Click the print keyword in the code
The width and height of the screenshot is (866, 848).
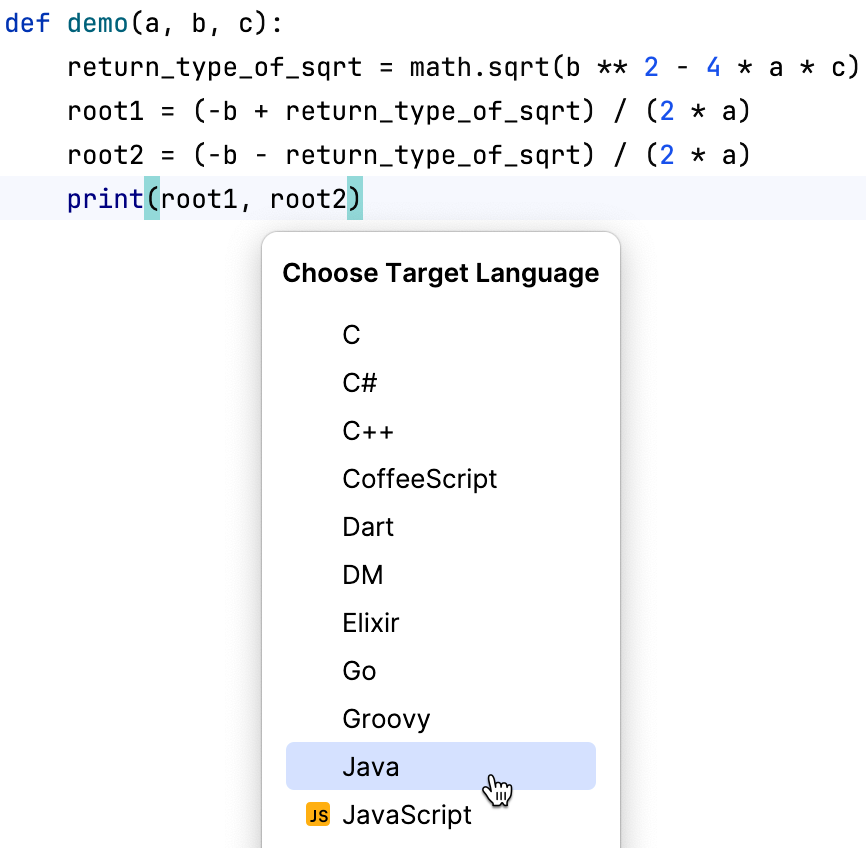(x=104, y=199)
